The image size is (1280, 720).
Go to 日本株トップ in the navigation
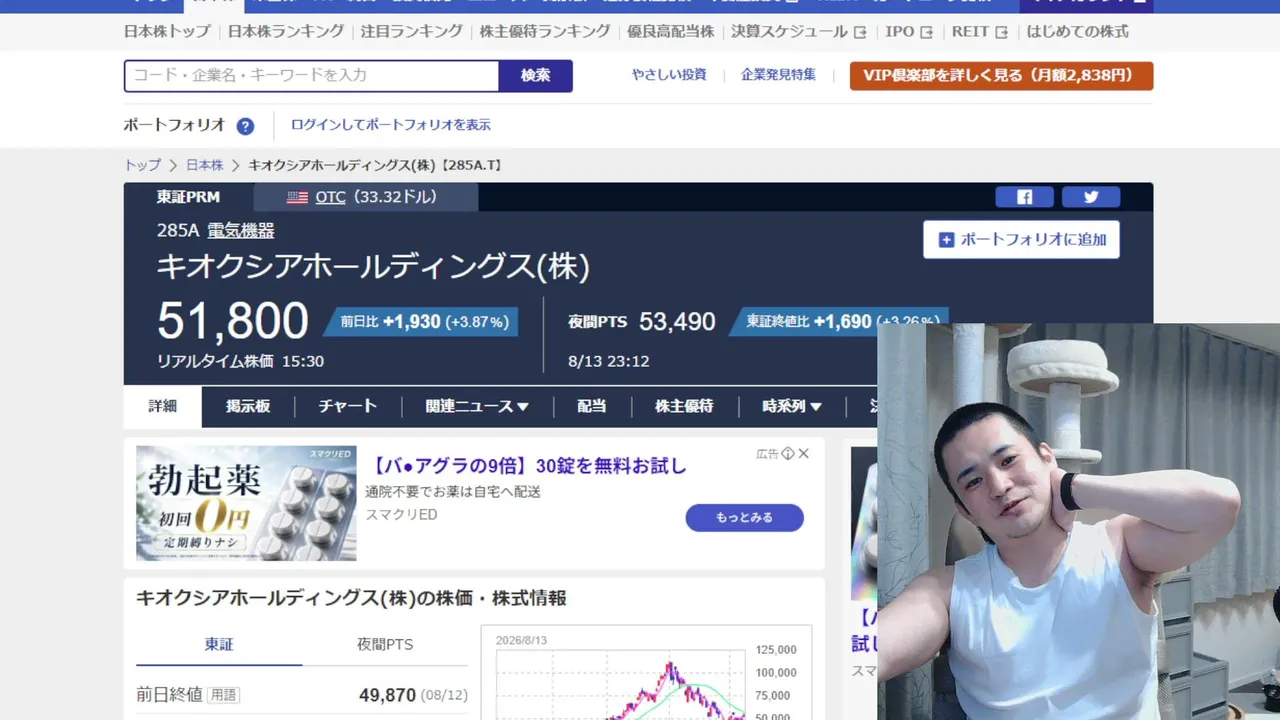167,32
